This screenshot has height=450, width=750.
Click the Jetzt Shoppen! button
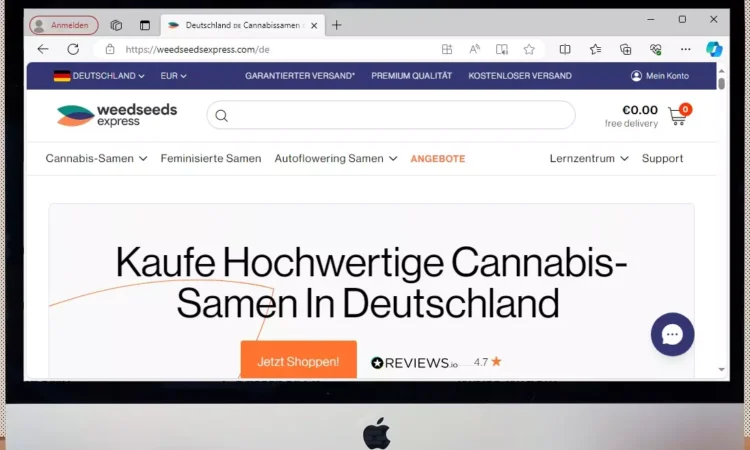pyautogui.click(x=298, y=360)
